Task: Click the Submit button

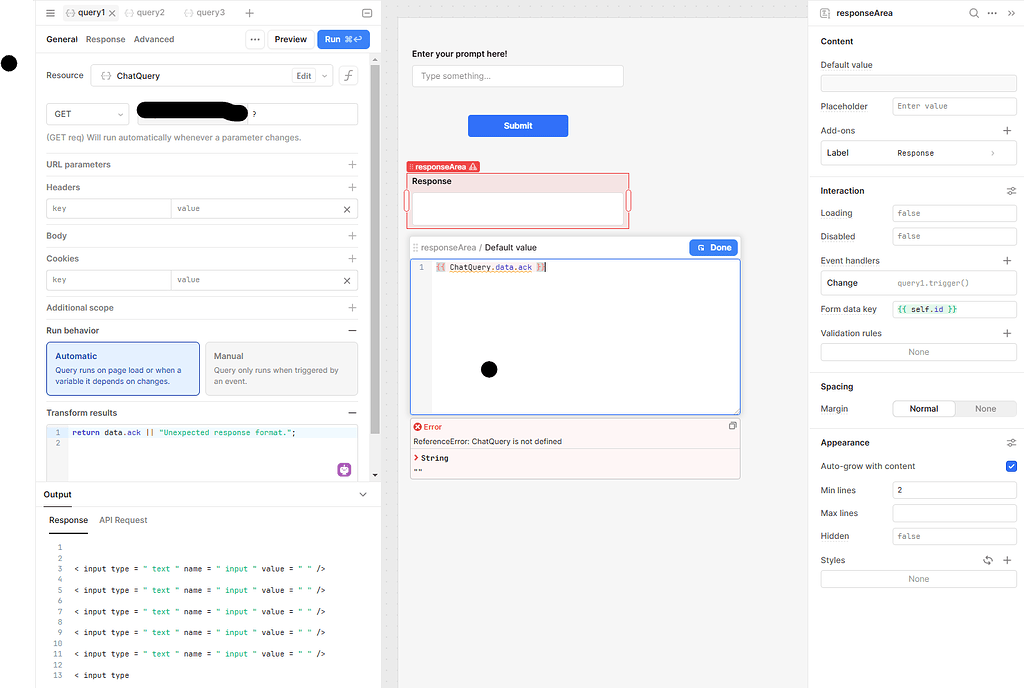Action: (x=517, y=126)
